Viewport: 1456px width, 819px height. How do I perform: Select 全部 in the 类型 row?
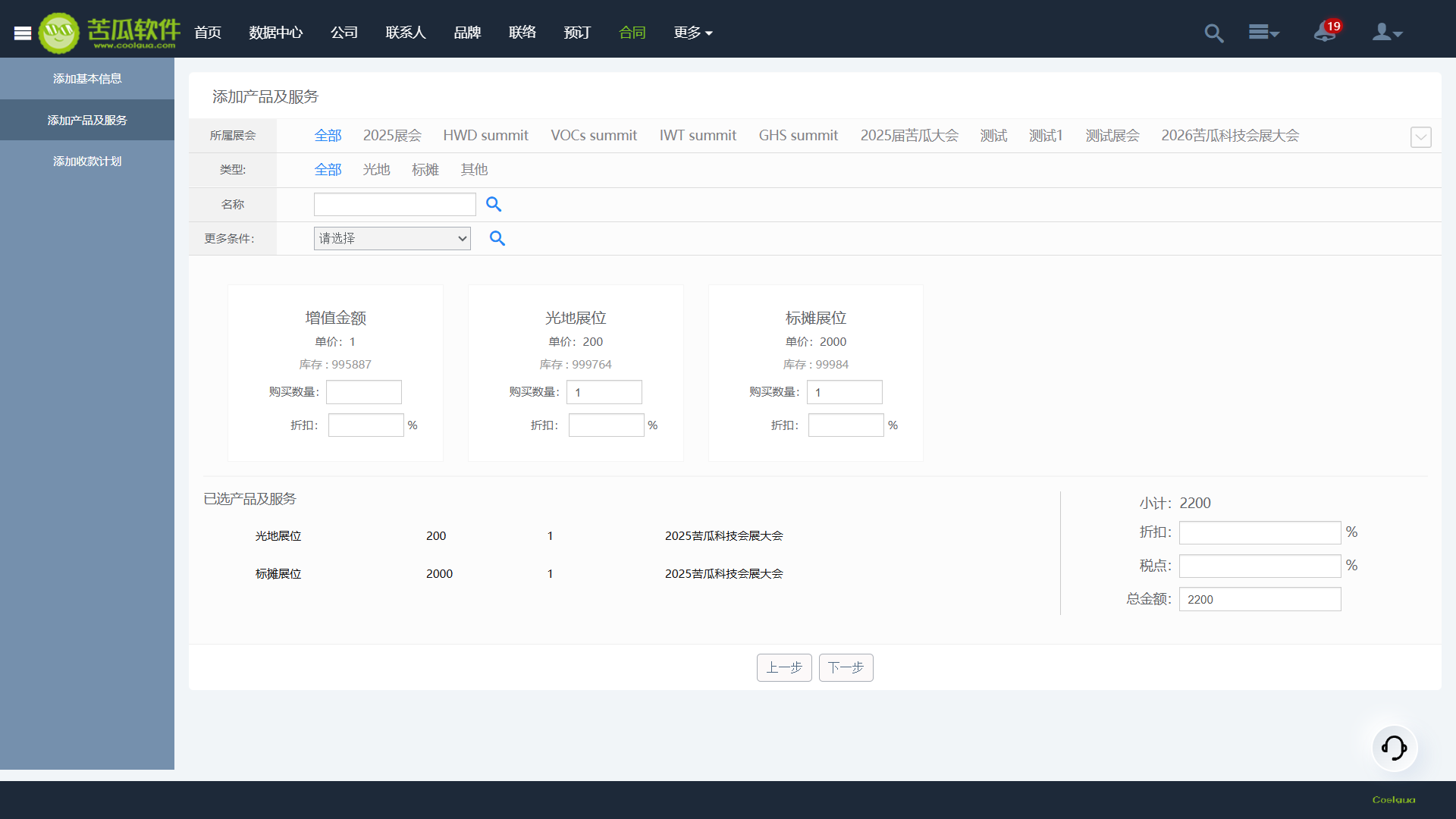328,170
